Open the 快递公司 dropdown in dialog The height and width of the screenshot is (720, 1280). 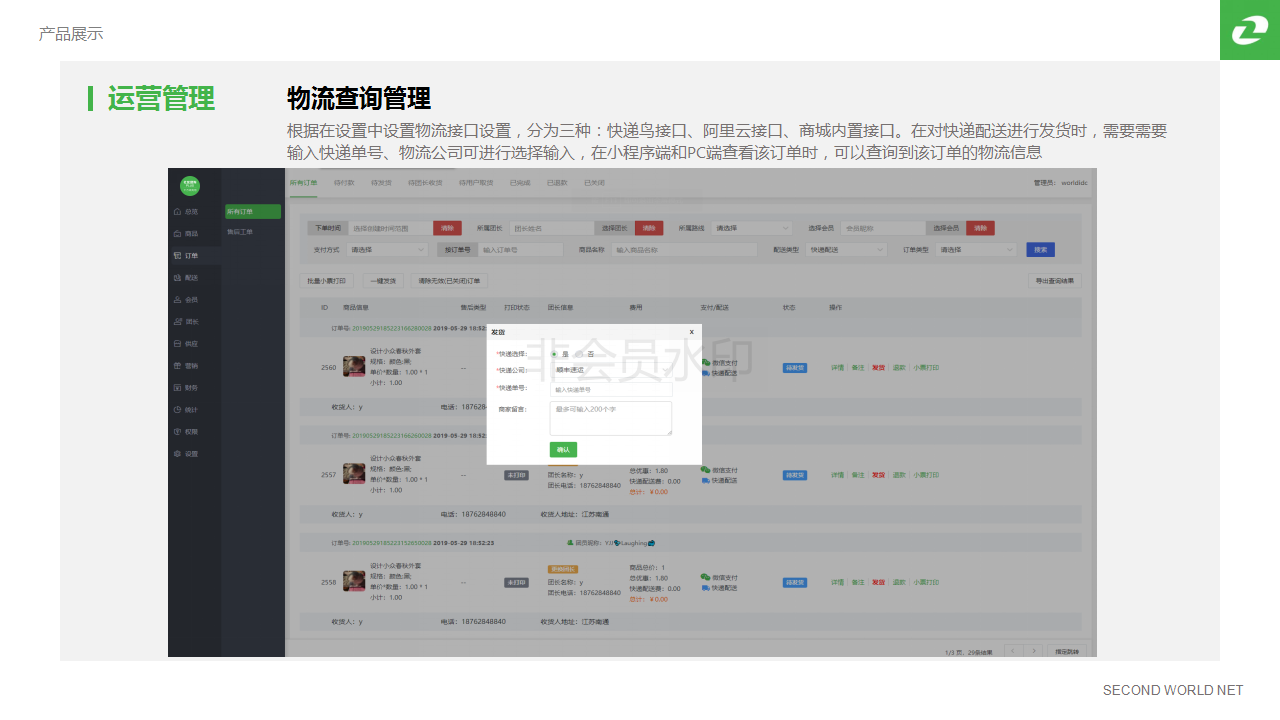(611, 370)
